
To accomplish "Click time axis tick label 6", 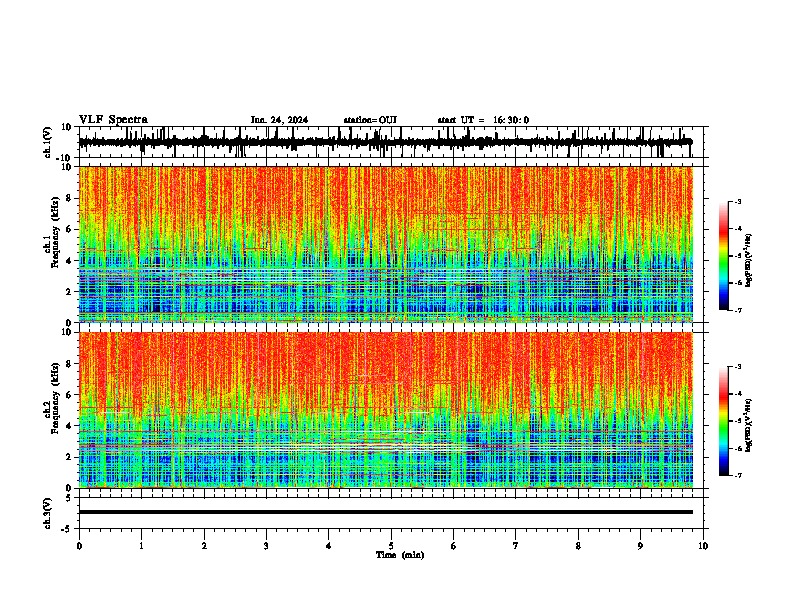I will click(x=454, y=546).
